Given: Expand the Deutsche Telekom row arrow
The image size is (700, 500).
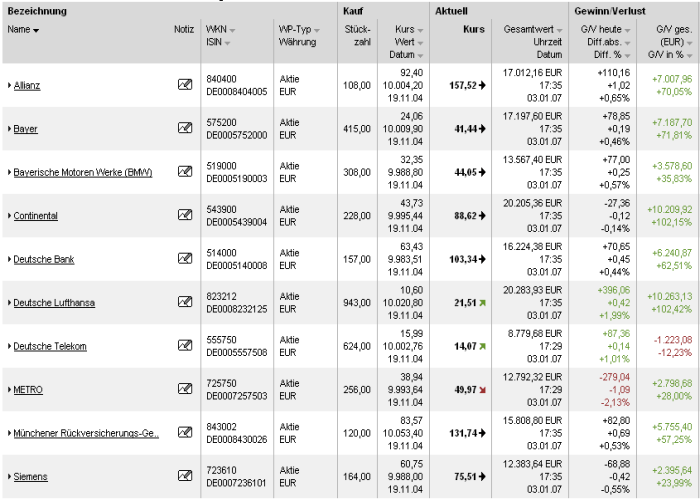Looking at the screenshot, I should click(9, 347).
